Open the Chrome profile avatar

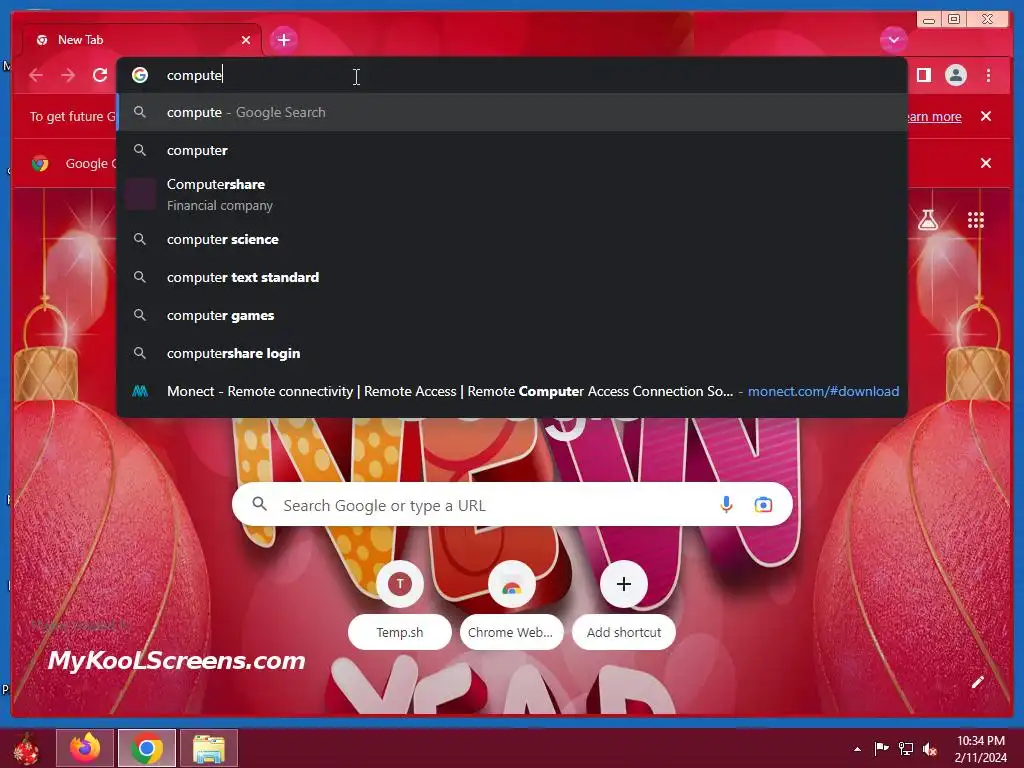point(955,75)
